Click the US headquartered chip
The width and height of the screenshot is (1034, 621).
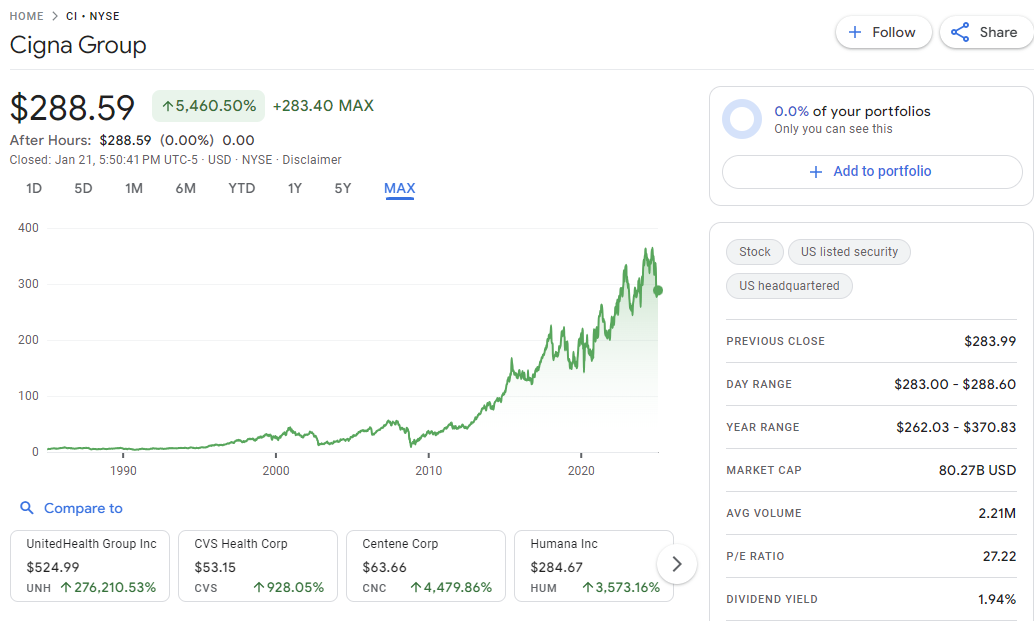pyautogui.click(x=789, y=286)
